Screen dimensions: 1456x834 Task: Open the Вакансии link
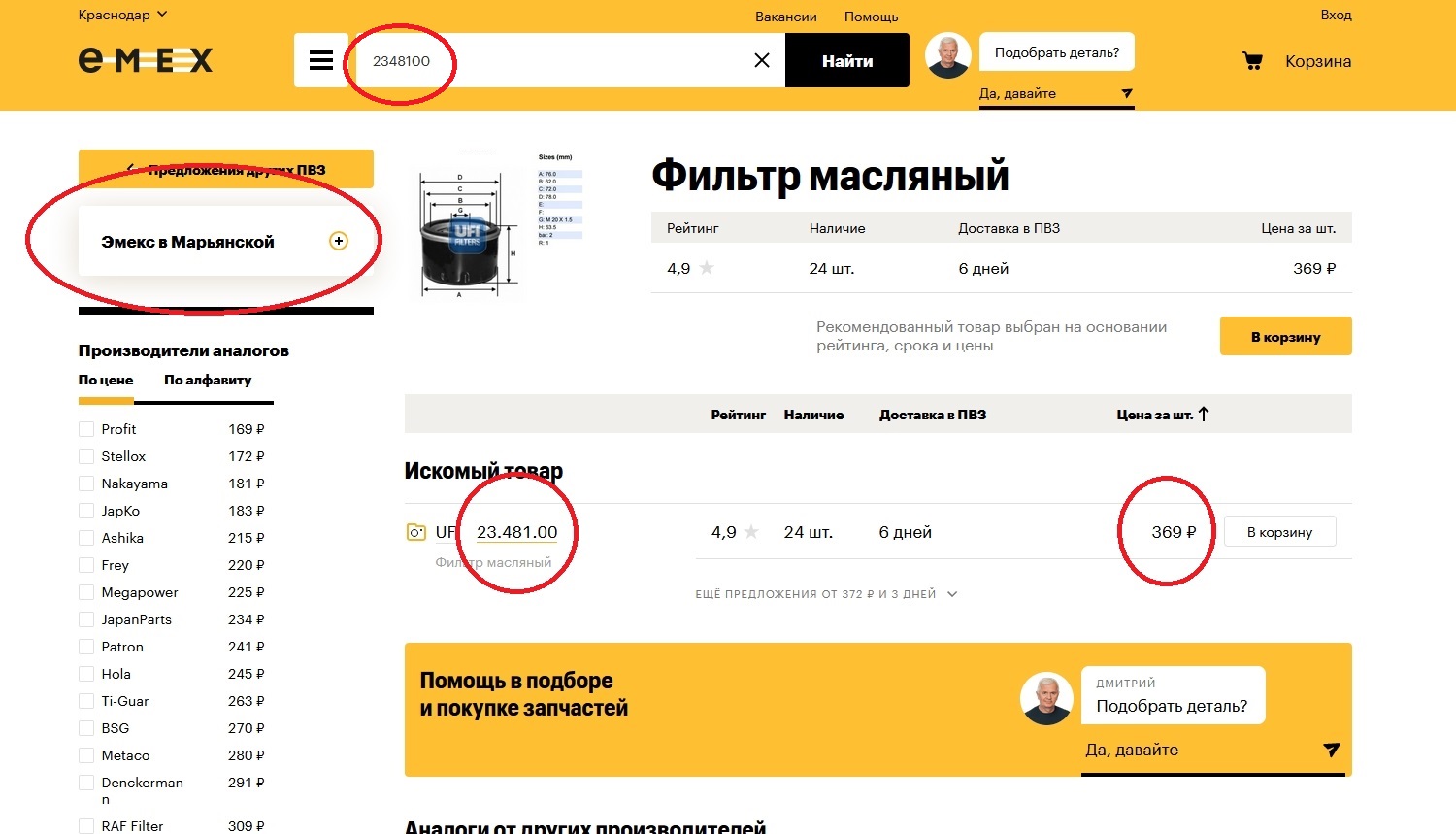coord(786,17)
